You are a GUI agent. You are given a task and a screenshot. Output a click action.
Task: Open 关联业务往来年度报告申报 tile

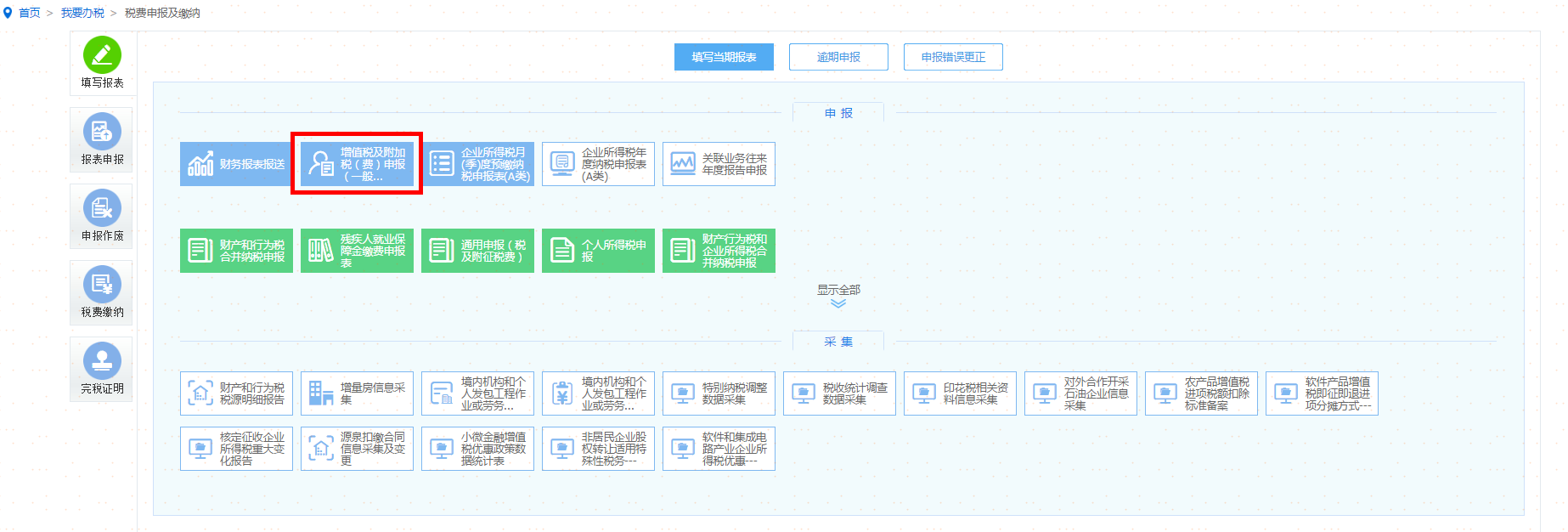719,164
